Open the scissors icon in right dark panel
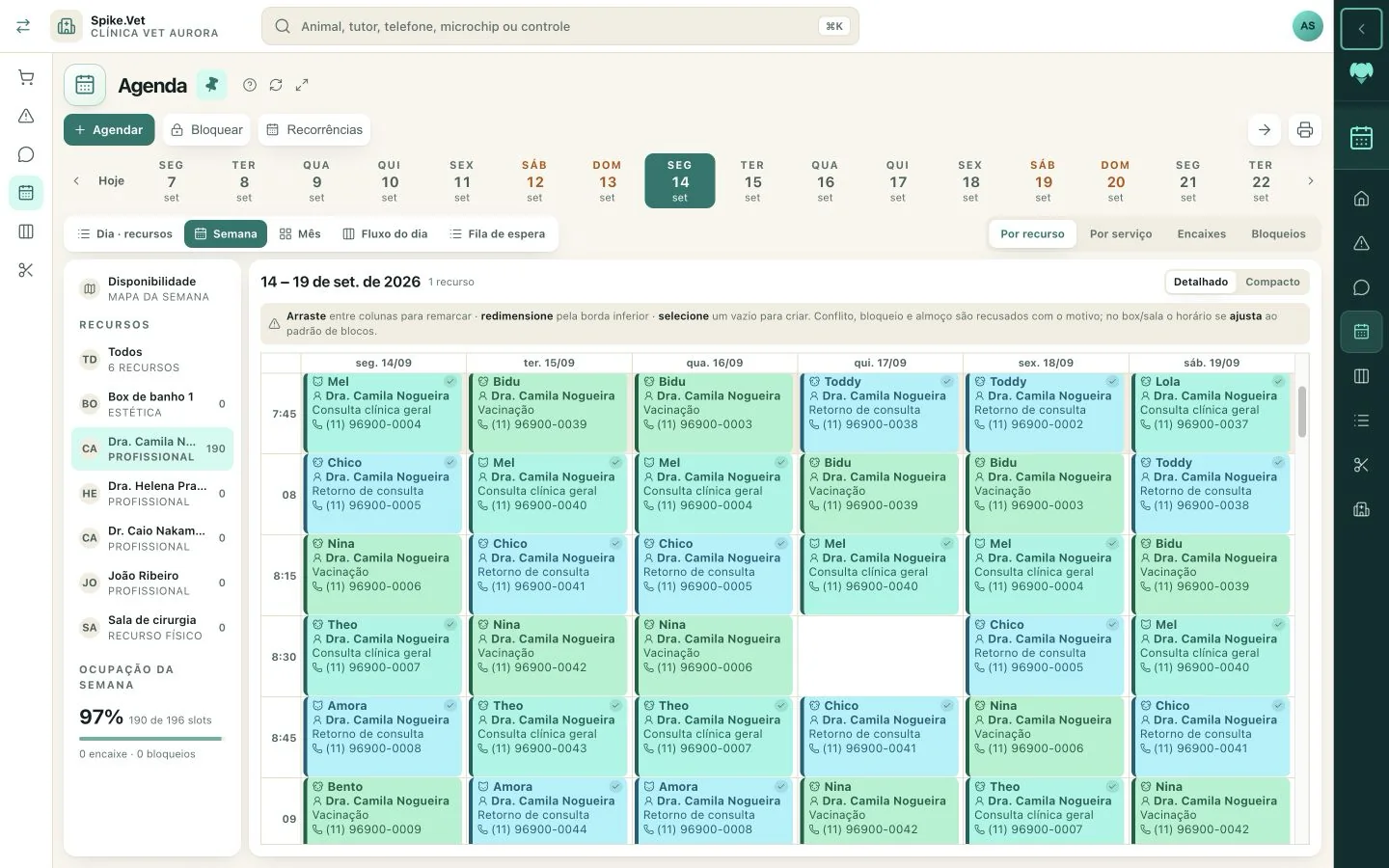 (x=1361, y=465)
